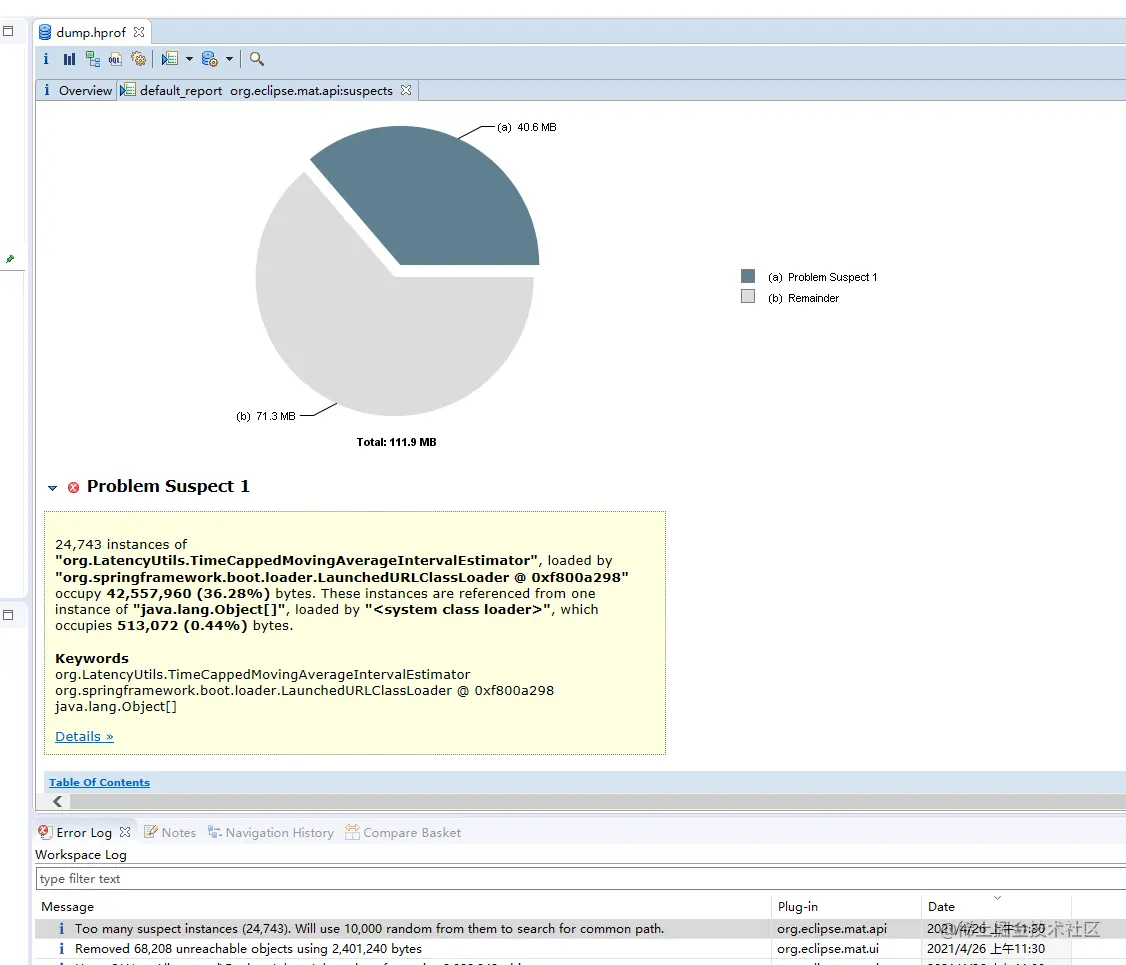This screenshot has width=1126, height=965.
Task: Click the org.eclipse.mat.api plug-in cell
Action: pyautogui.click(x=832, y=928)
